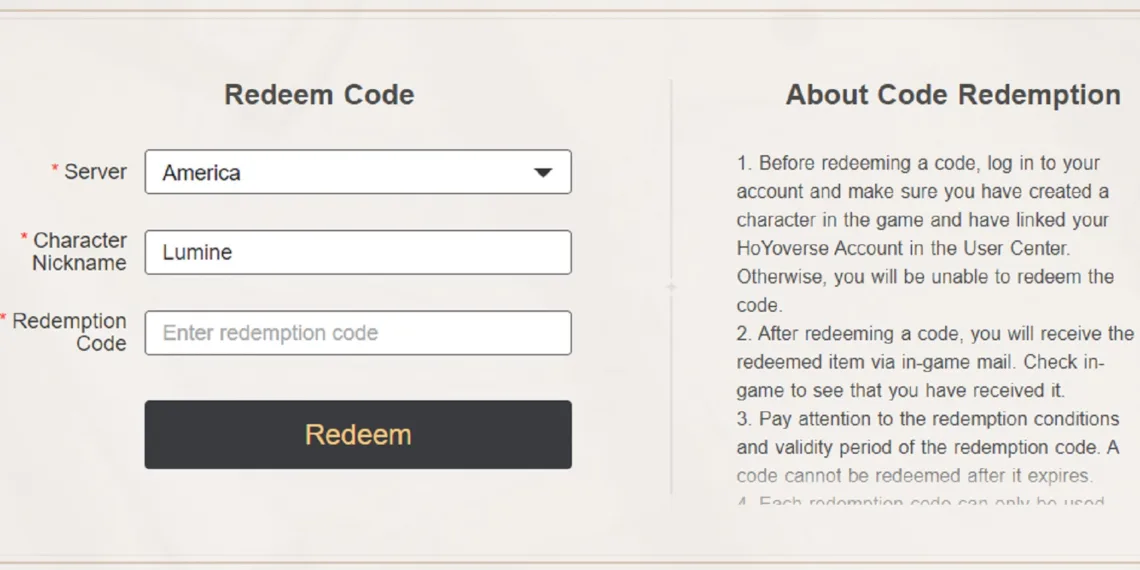
Task: Focus the Character Nickname field containing Lumine
Action: pyautogui.click(x=358, y=252)
